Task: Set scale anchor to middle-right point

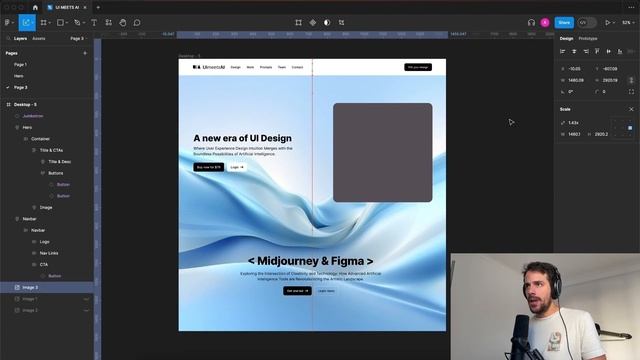Action: 630,128
